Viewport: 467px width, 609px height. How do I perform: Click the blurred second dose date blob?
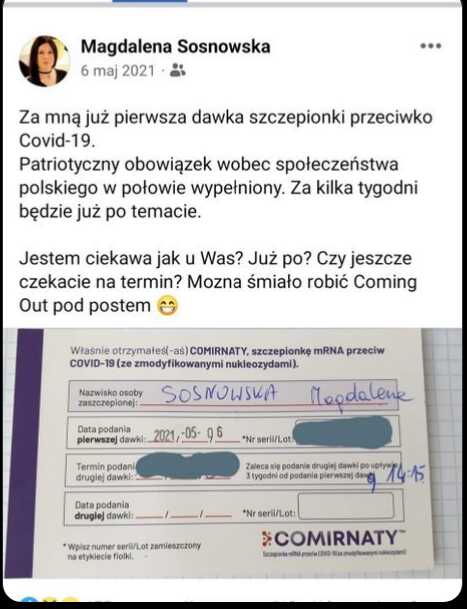pyautogui.click(x=188, y=465)
